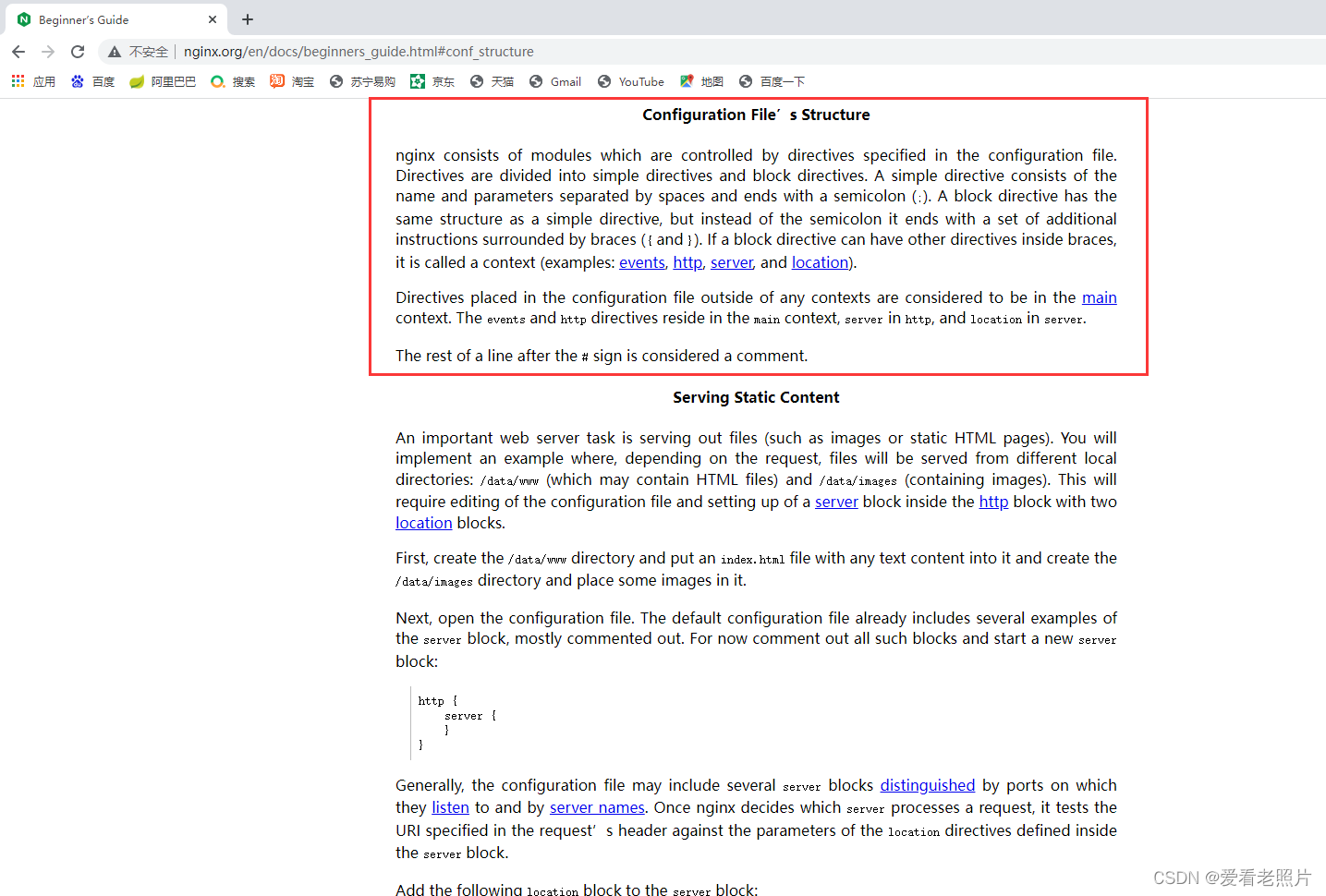The width and height of the screenshot is (1326, 896).
Task: Select the Beginner's Guide browser tab
Action: pyautogui.click(x=118, y=19)
